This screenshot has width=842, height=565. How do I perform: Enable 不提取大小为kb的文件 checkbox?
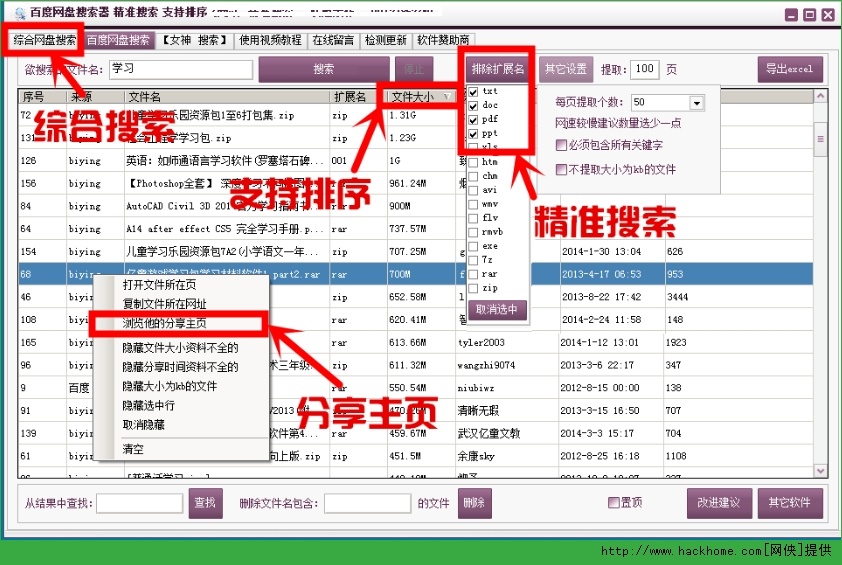pos(561,170)
